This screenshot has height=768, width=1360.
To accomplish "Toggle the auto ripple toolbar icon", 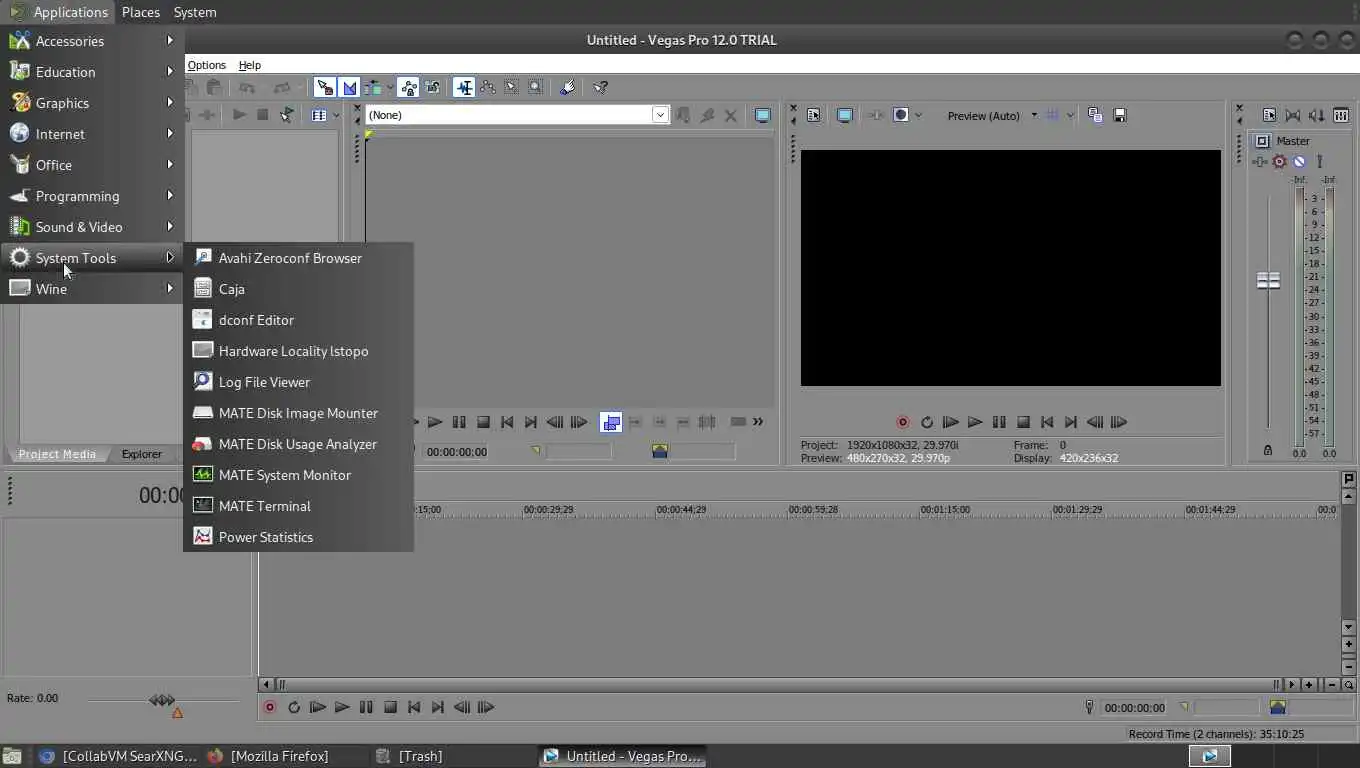I will [373, 87].
